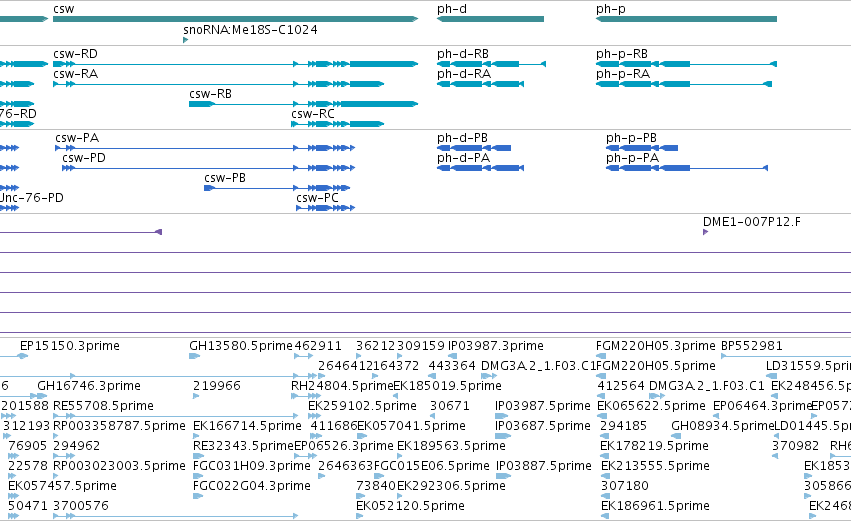Open EST EK292306.5prime
The height and width of the screenshot is (521, 851).
click(452, 486)
